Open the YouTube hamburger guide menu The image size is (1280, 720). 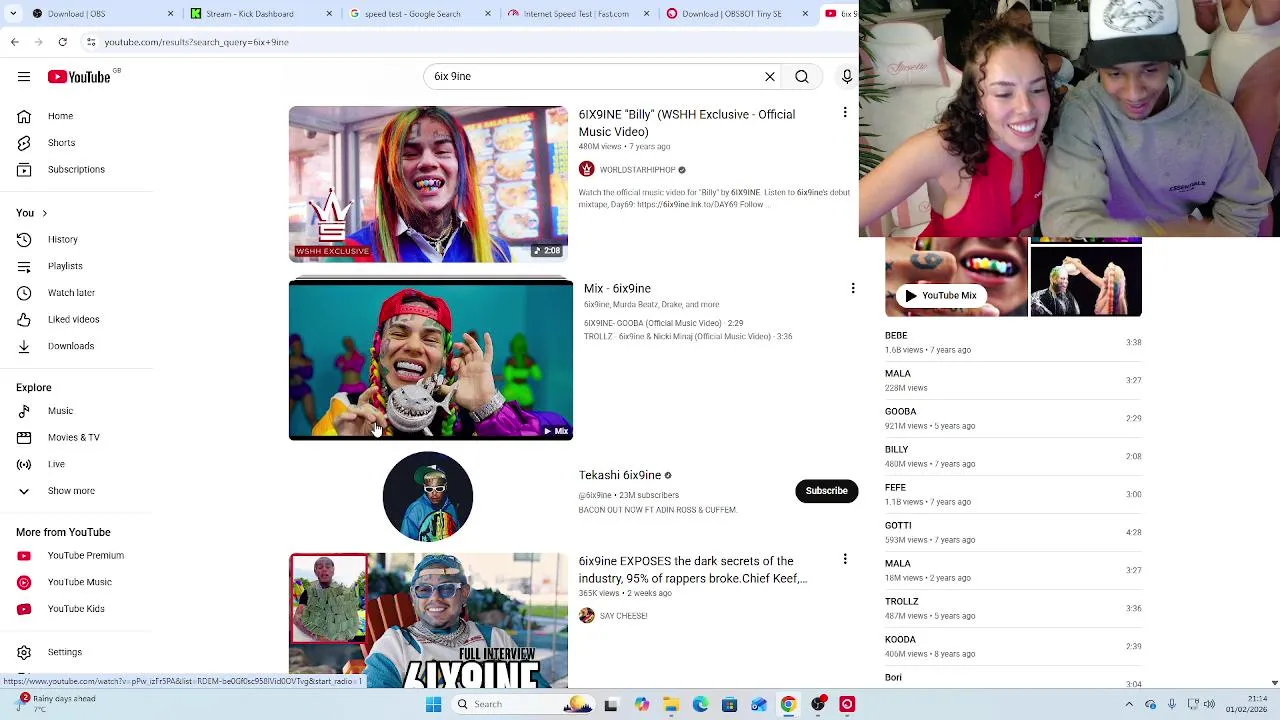pos(24,77)
